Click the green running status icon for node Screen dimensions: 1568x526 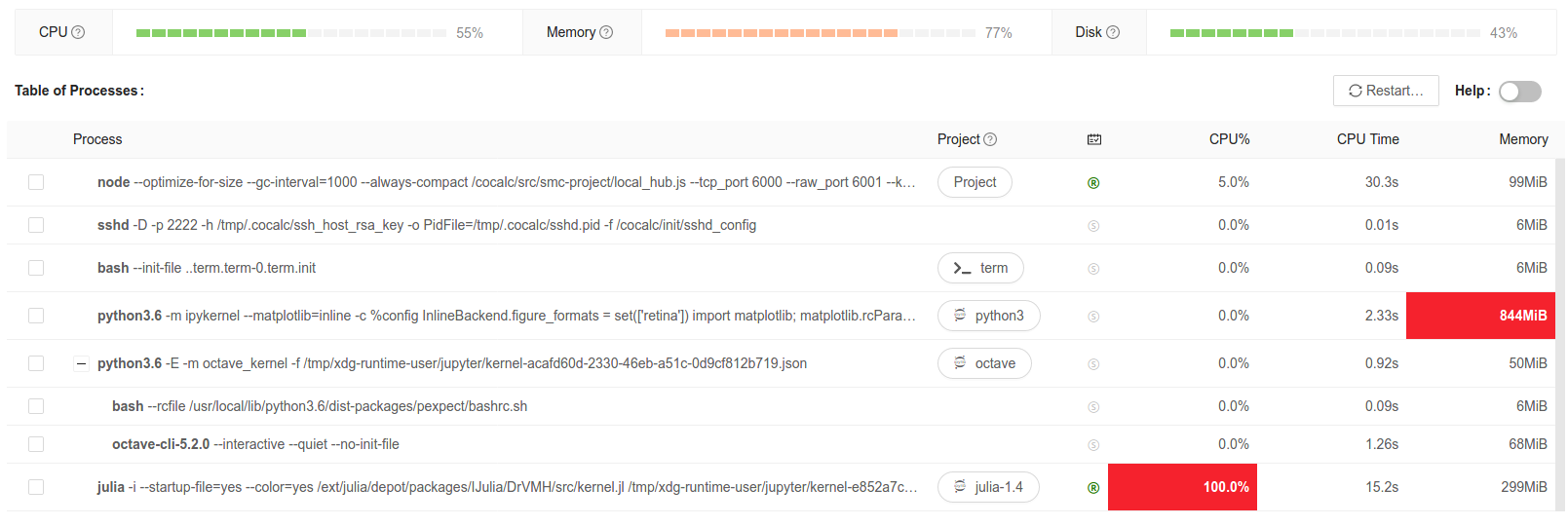tap(1093, 183)
